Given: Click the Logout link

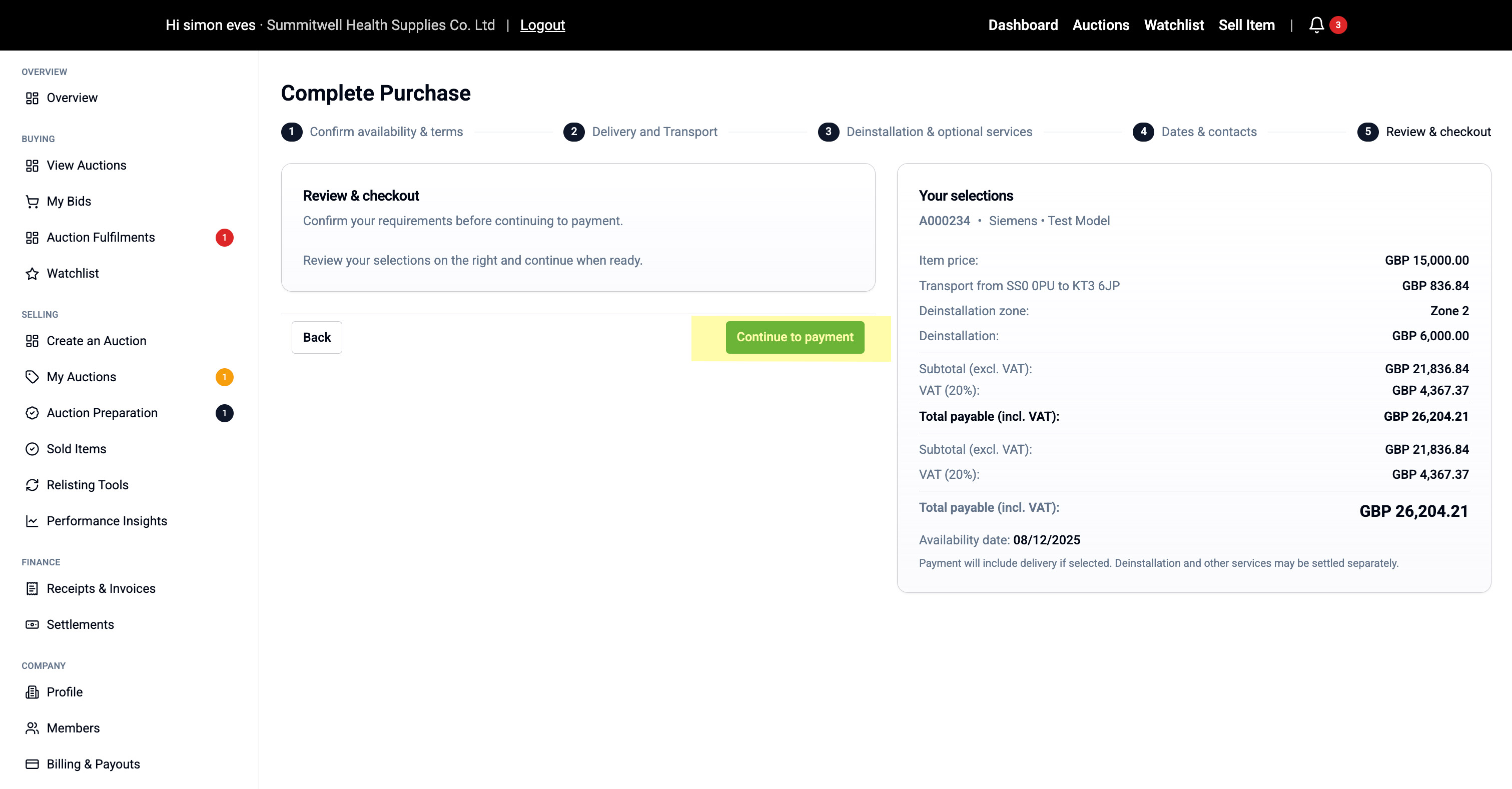Looking at the screenshot, I should pyautogui.click(x=542, y=25).
